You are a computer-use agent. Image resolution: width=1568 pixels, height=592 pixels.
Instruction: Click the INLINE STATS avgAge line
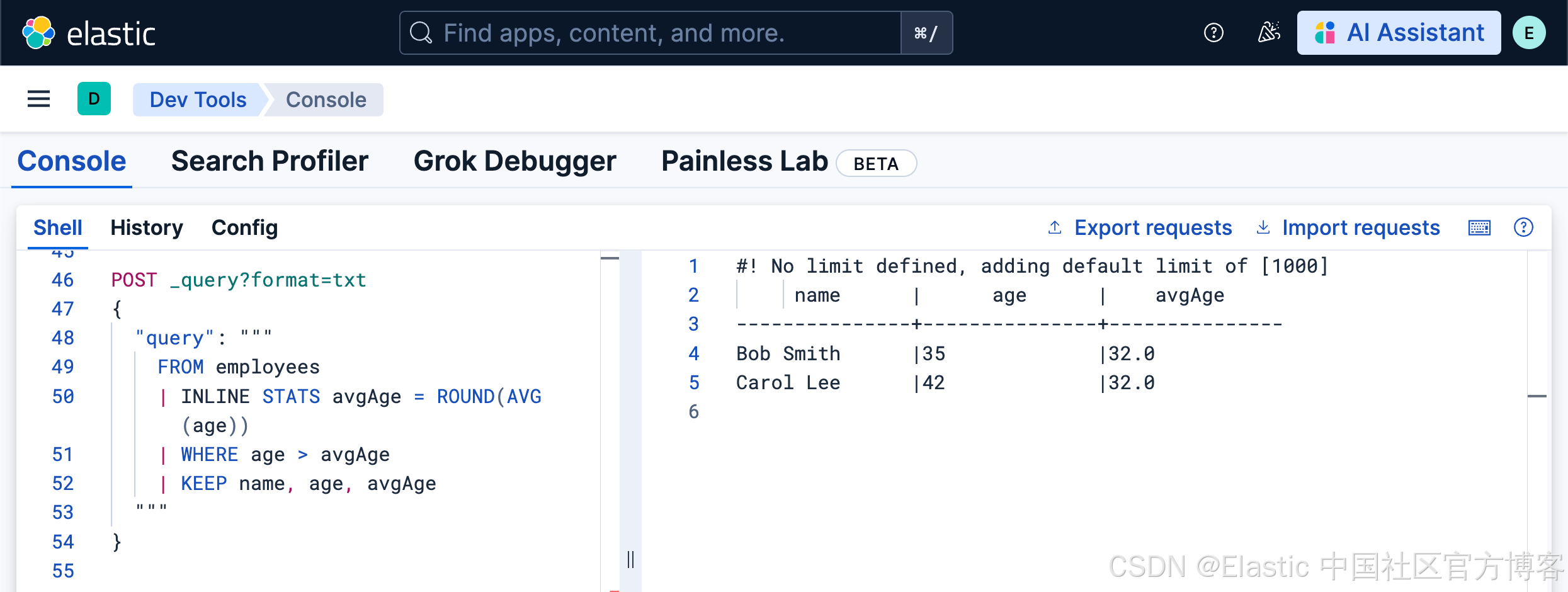tap(349, 411)
